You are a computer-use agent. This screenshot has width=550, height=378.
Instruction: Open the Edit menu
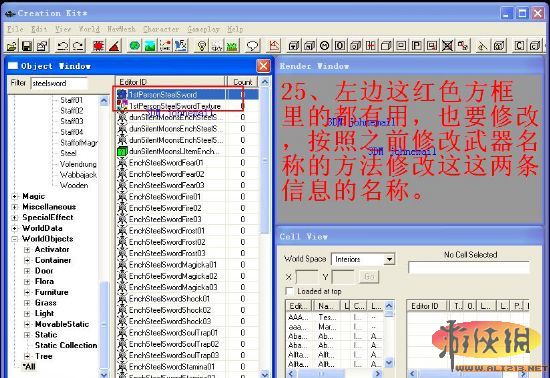point(39,29)
